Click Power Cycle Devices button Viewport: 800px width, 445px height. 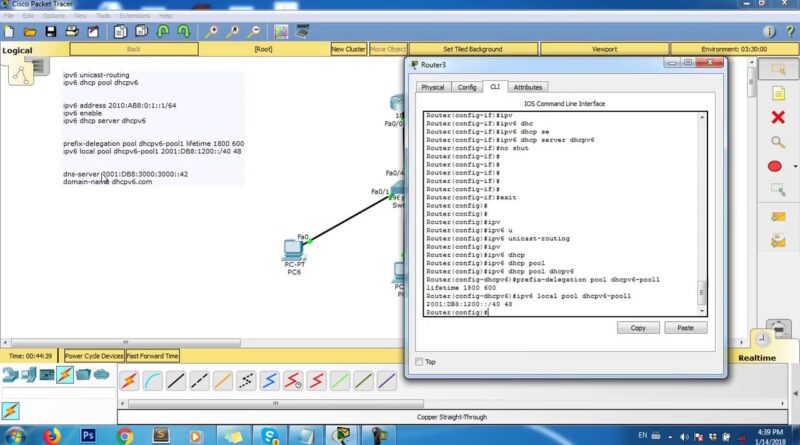click(94, 356)
